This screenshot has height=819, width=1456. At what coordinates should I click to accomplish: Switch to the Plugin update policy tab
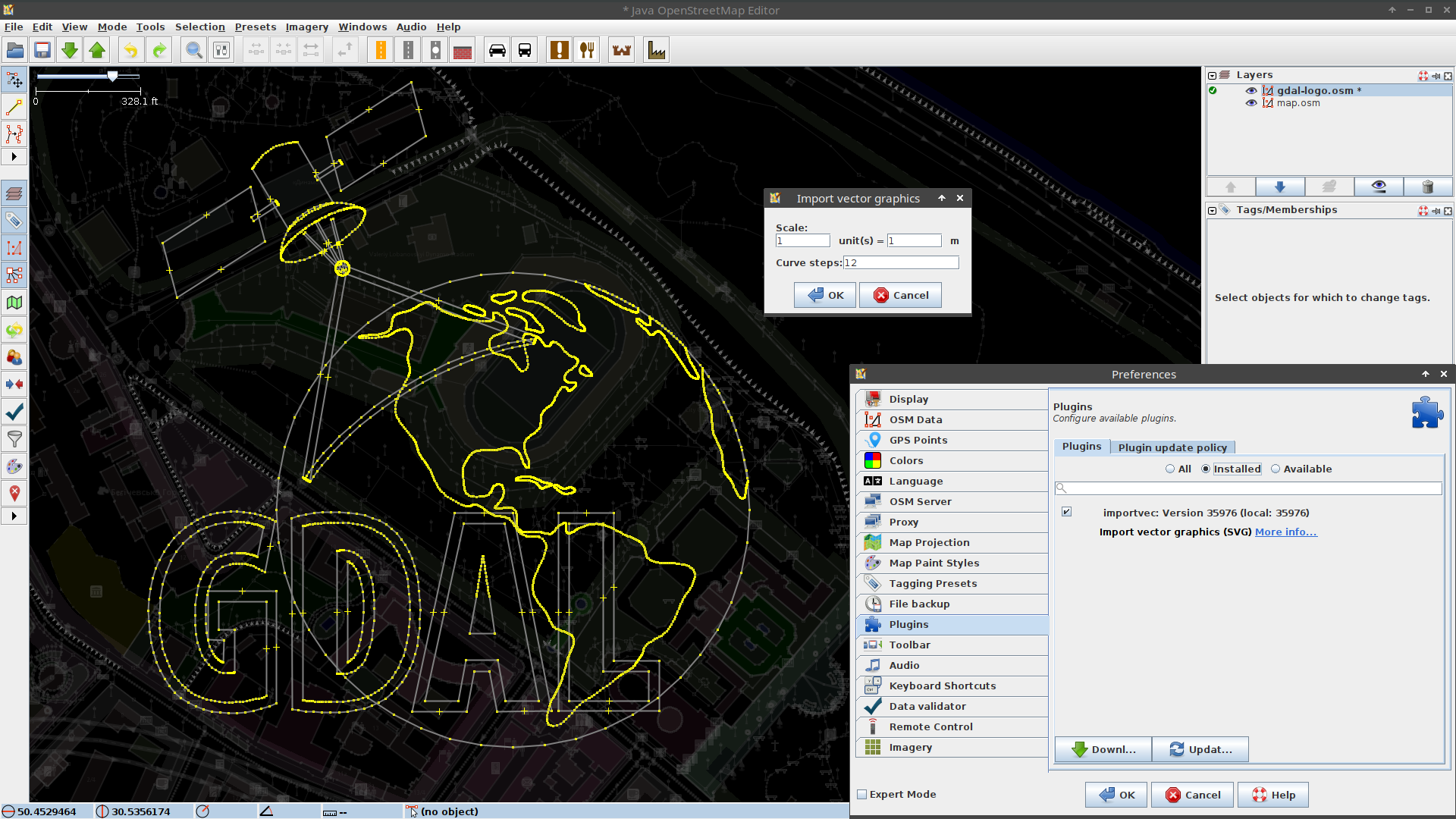[1172, 447]
